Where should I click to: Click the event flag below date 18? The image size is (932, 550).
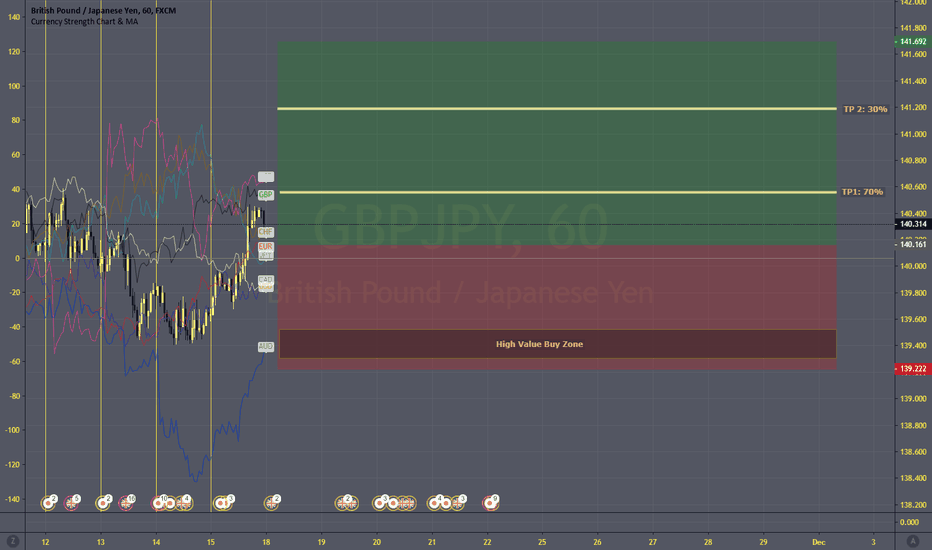coord(271,502)
